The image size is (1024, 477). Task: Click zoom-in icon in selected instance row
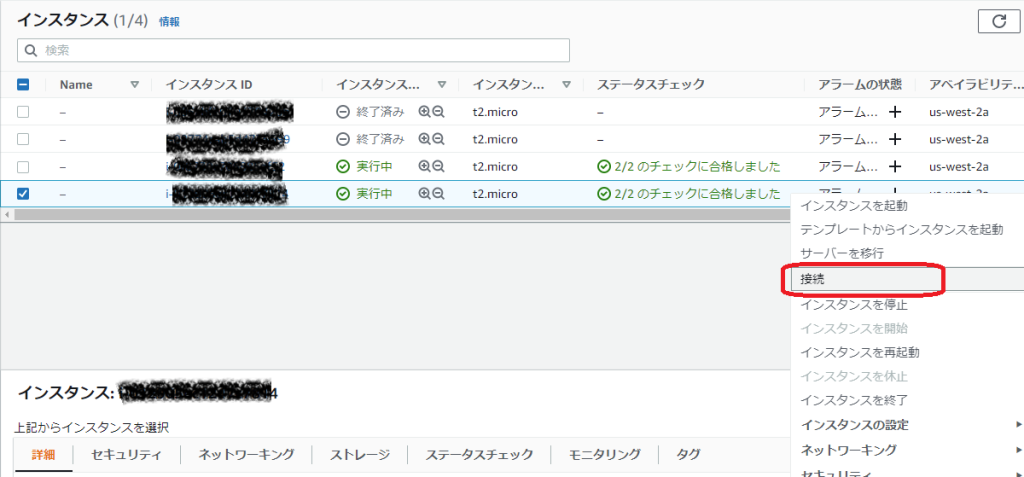[x=424, y=194]
